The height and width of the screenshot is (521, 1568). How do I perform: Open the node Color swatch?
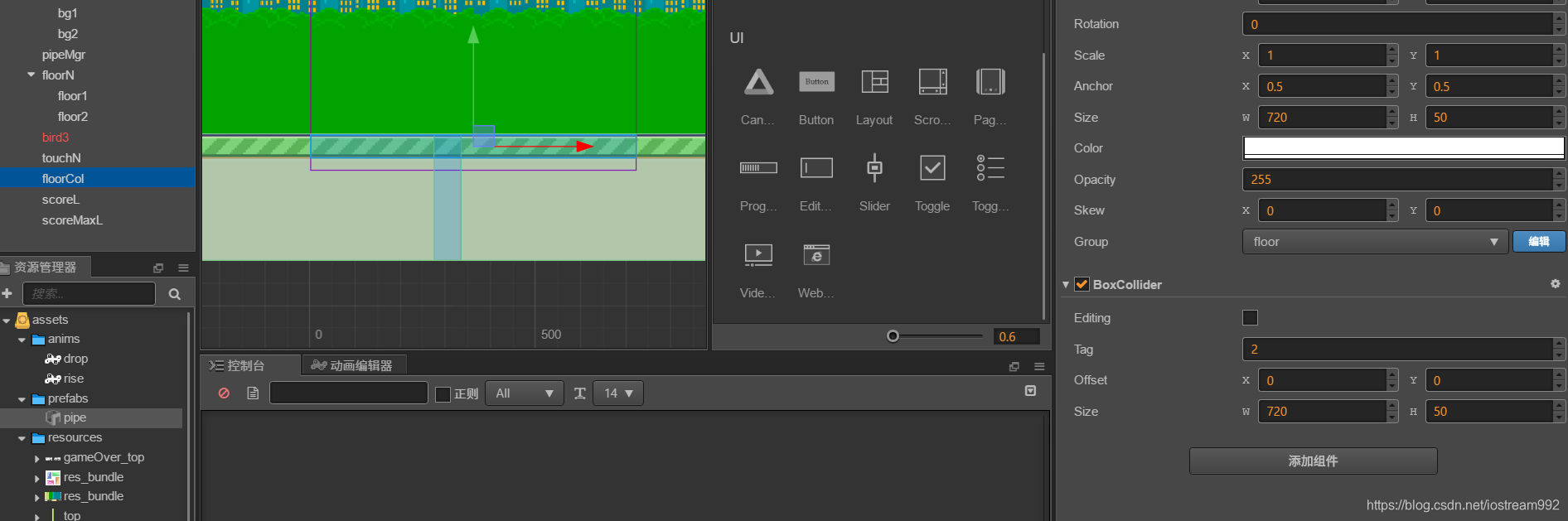point(1404,147)
